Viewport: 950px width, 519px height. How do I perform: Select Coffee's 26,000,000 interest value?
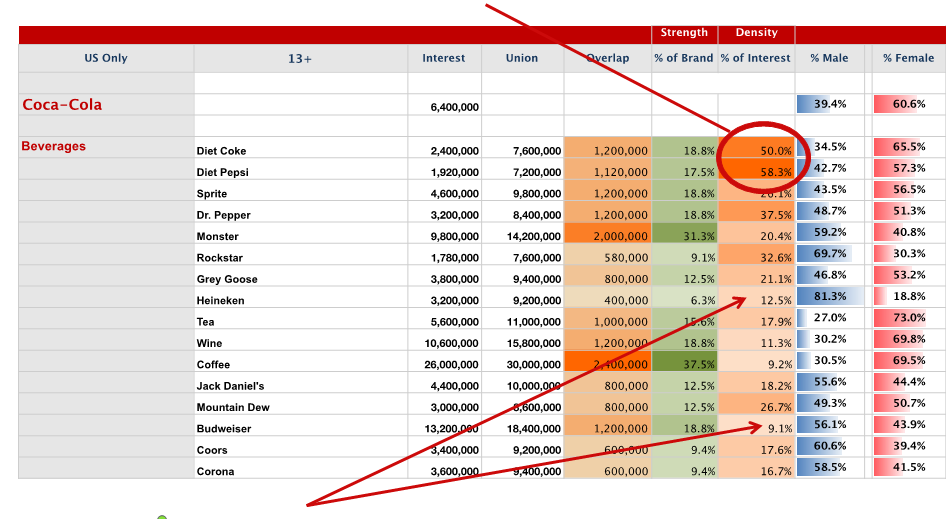[451, 365]
